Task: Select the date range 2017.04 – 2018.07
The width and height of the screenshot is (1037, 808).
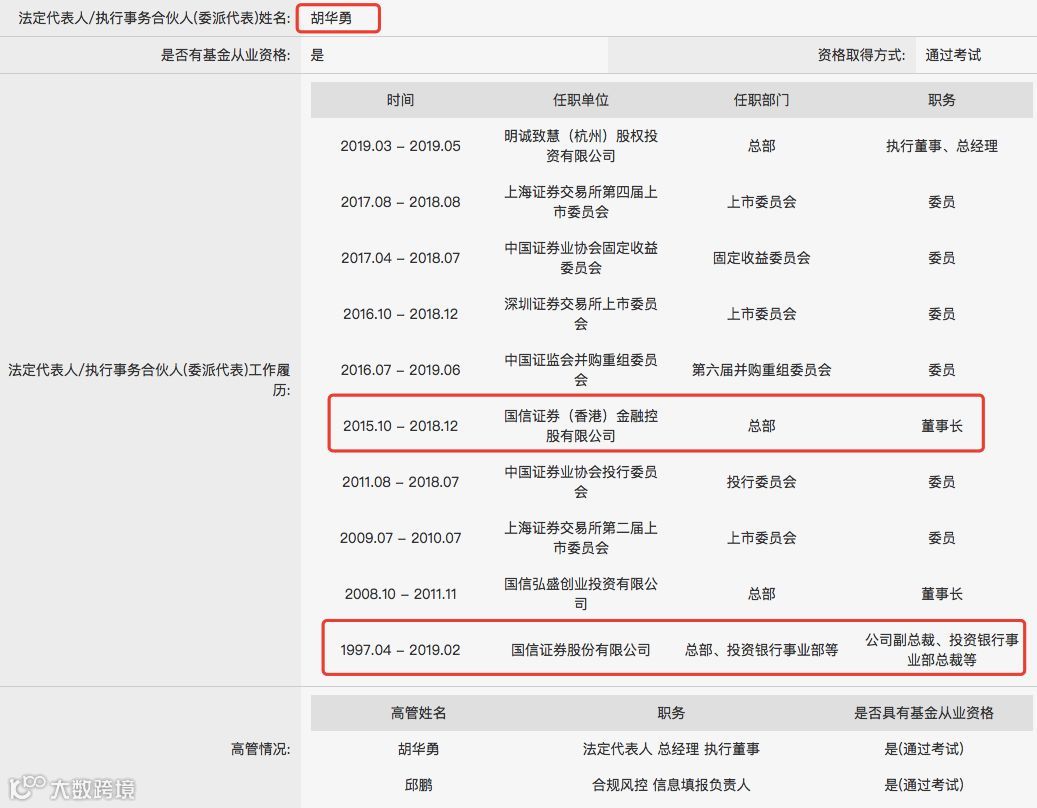Action: pos(400,258)
